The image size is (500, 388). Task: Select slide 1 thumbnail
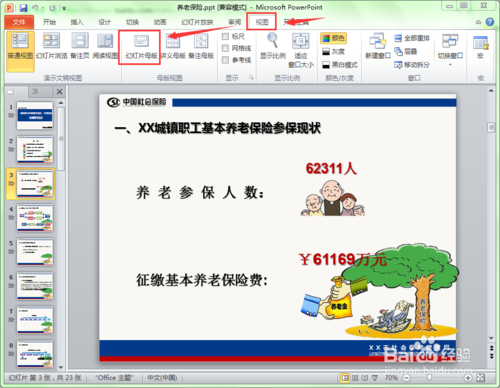click(x=35, y=116)
